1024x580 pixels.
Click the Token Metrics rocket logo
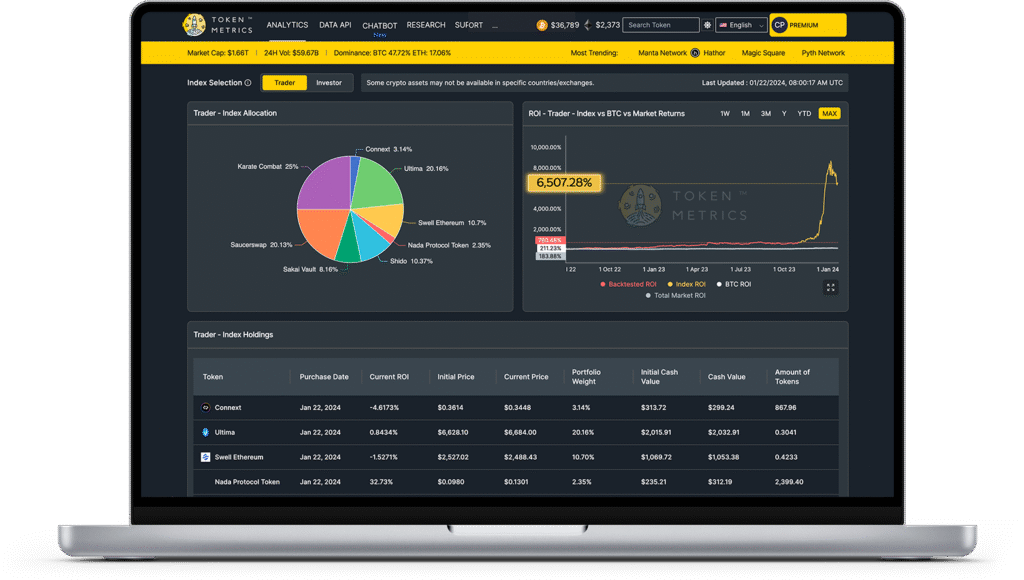pos(194,25)
